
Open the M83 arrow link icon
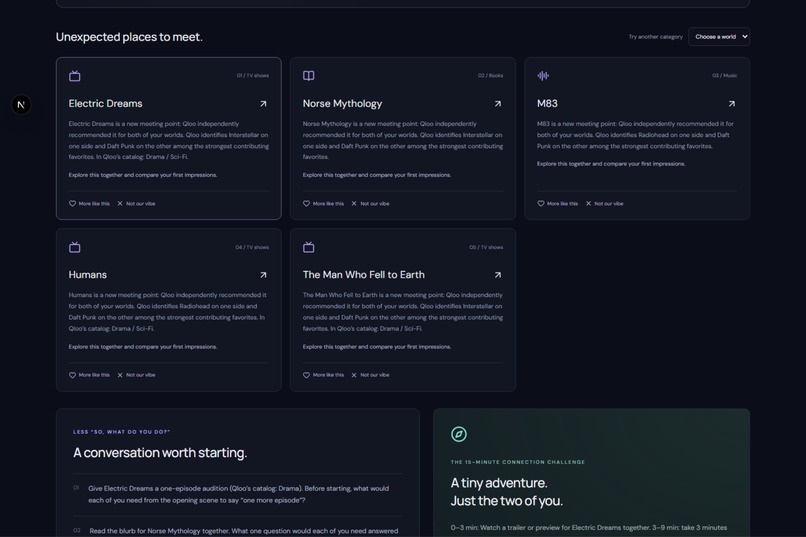point(731,104)
